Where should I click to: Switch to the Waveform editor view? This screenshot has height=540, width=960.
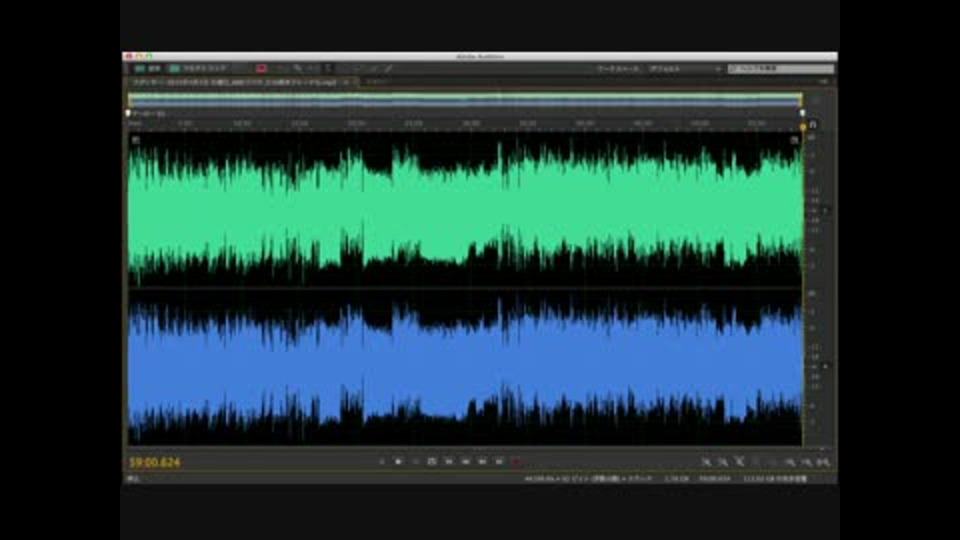click(148, 69)
